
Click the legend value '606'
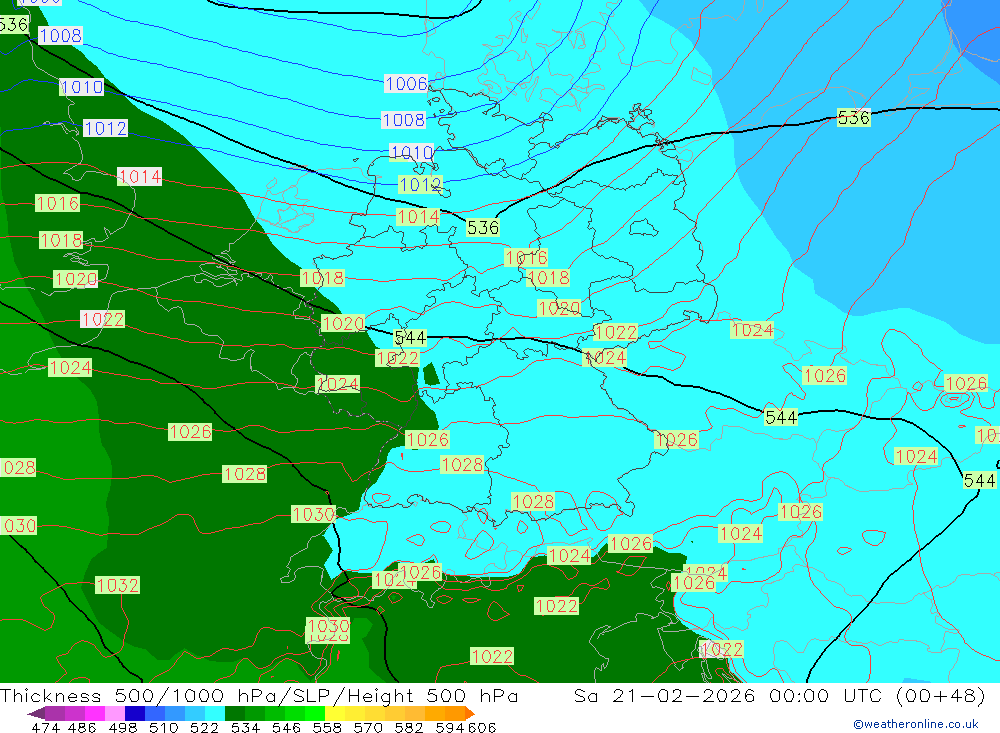pyautogui.click(x=482, y=727)
